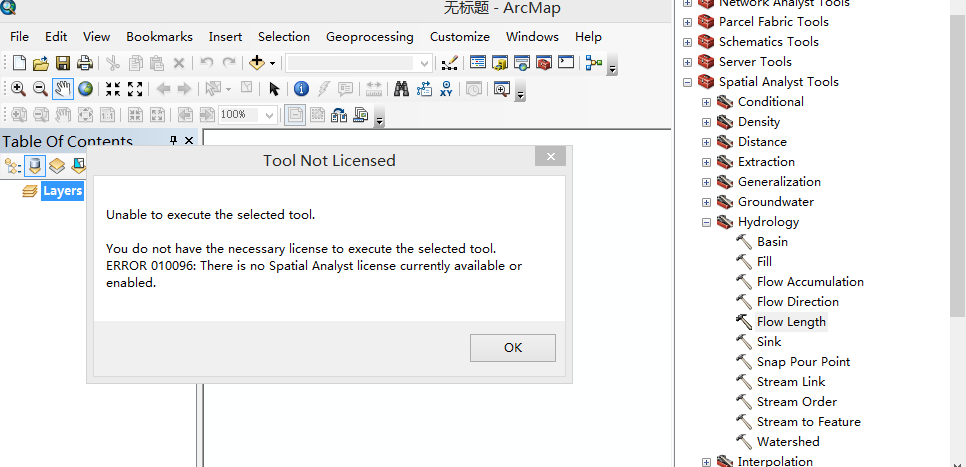Viewport: 966px width, 467px height.
Task: Open the Python window icon
Action: [566, 62]
